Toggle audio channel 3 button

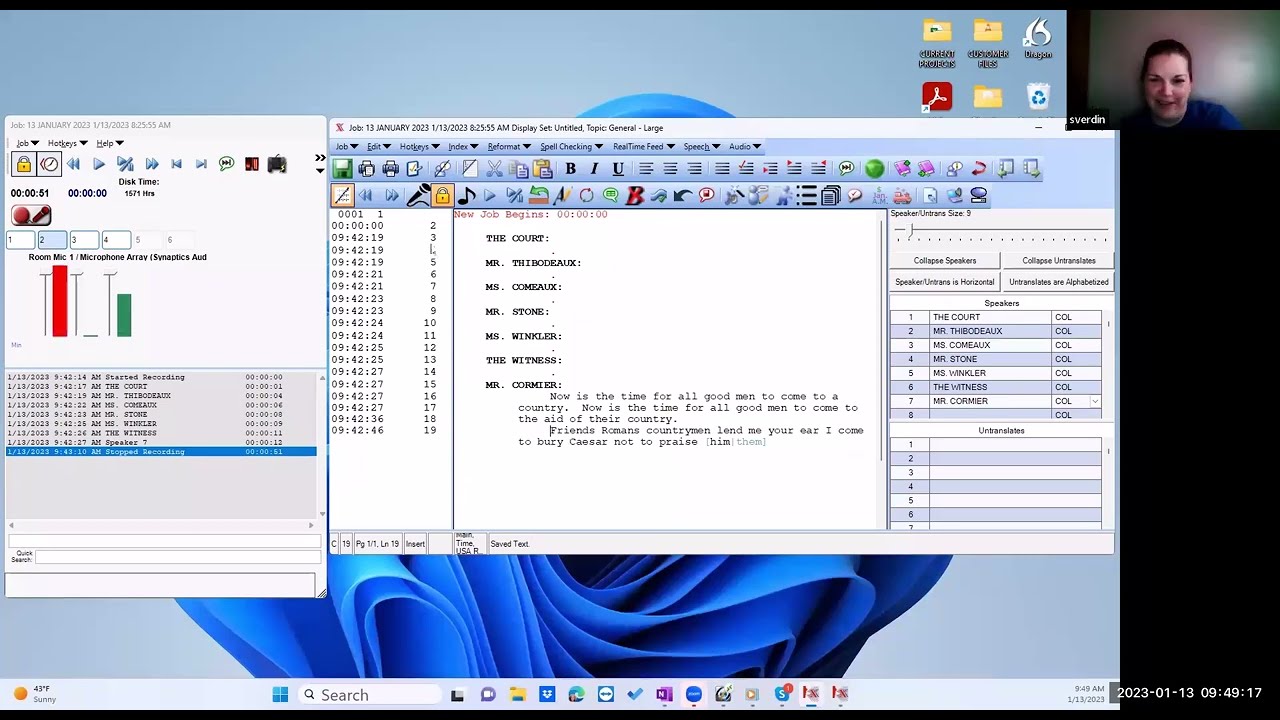pos(84,240)
